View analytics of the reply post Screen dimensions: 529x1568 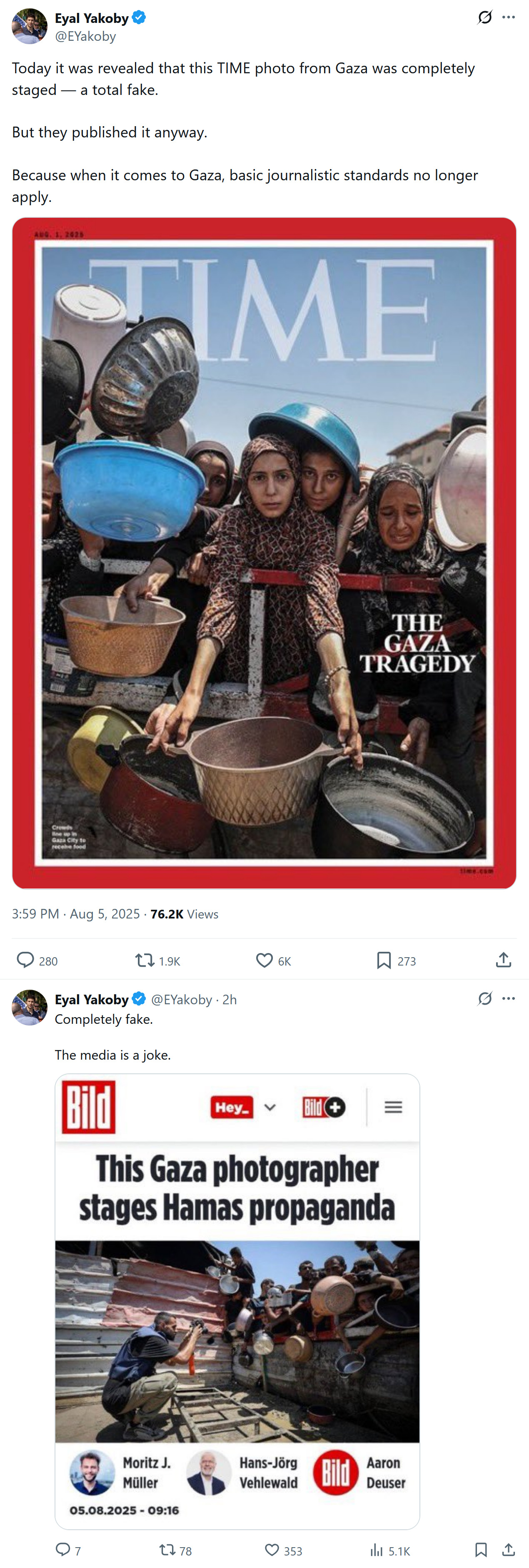point(377,1549)
